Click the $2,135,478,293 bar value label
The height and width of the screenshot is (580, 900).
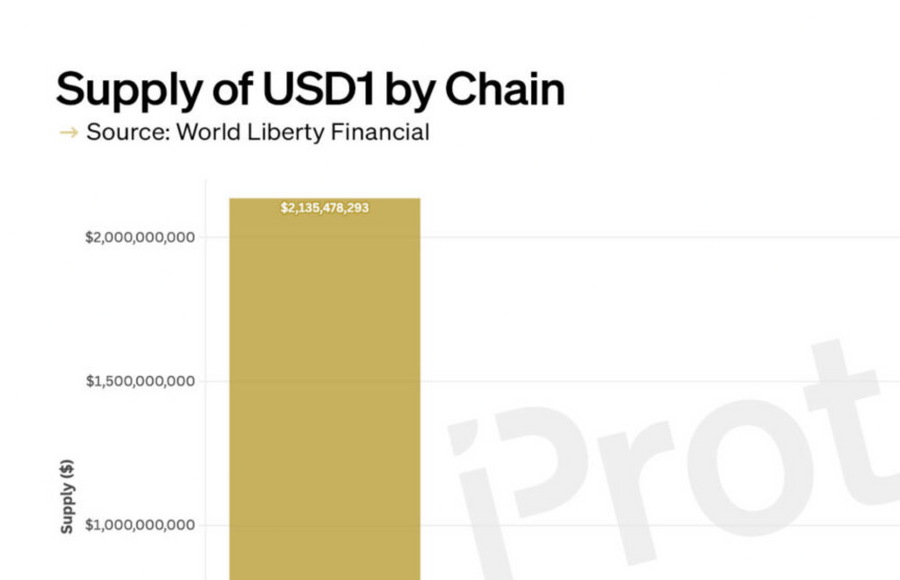pyautogui.click(x=325, y=208)
